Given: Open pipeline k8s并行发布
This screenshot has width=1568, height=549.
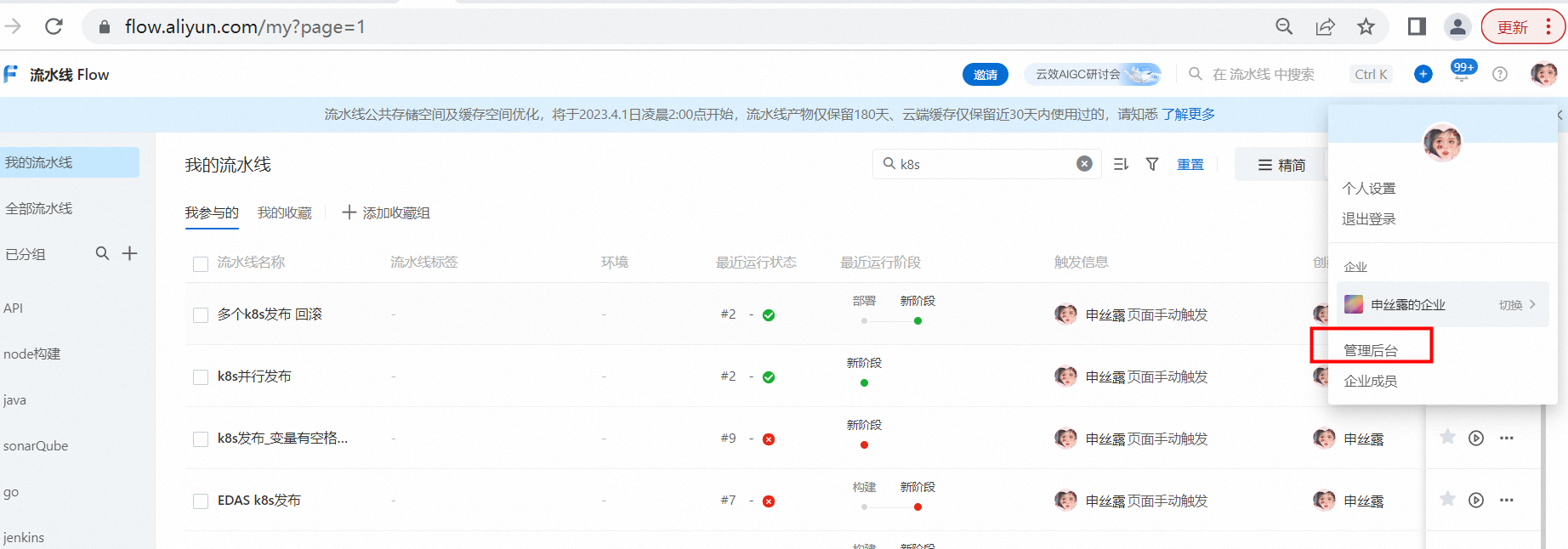Looking at the screenshot, I should tap(254, 376).
